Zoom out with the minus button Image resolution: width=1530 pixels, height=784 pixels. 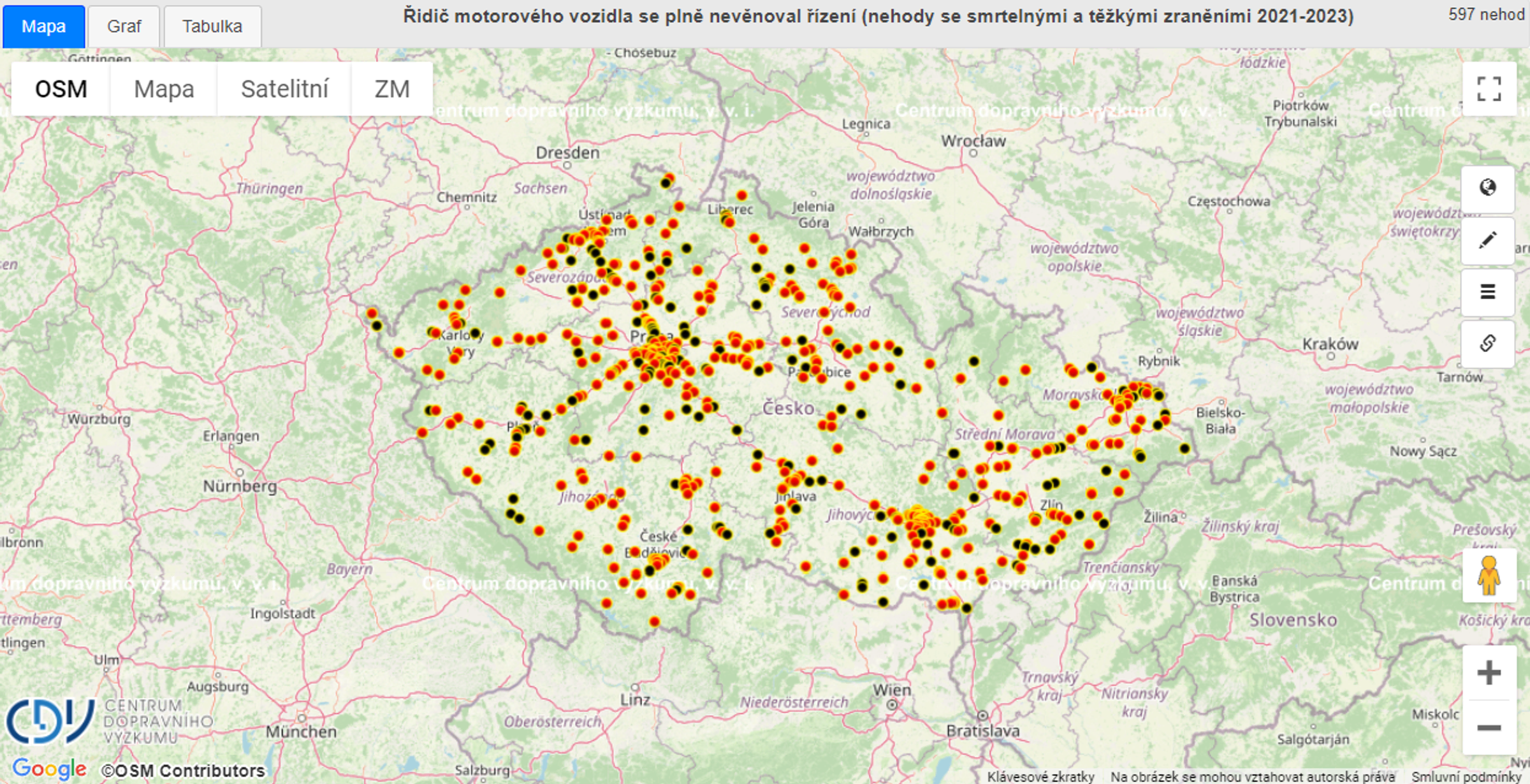point(1489,728)
